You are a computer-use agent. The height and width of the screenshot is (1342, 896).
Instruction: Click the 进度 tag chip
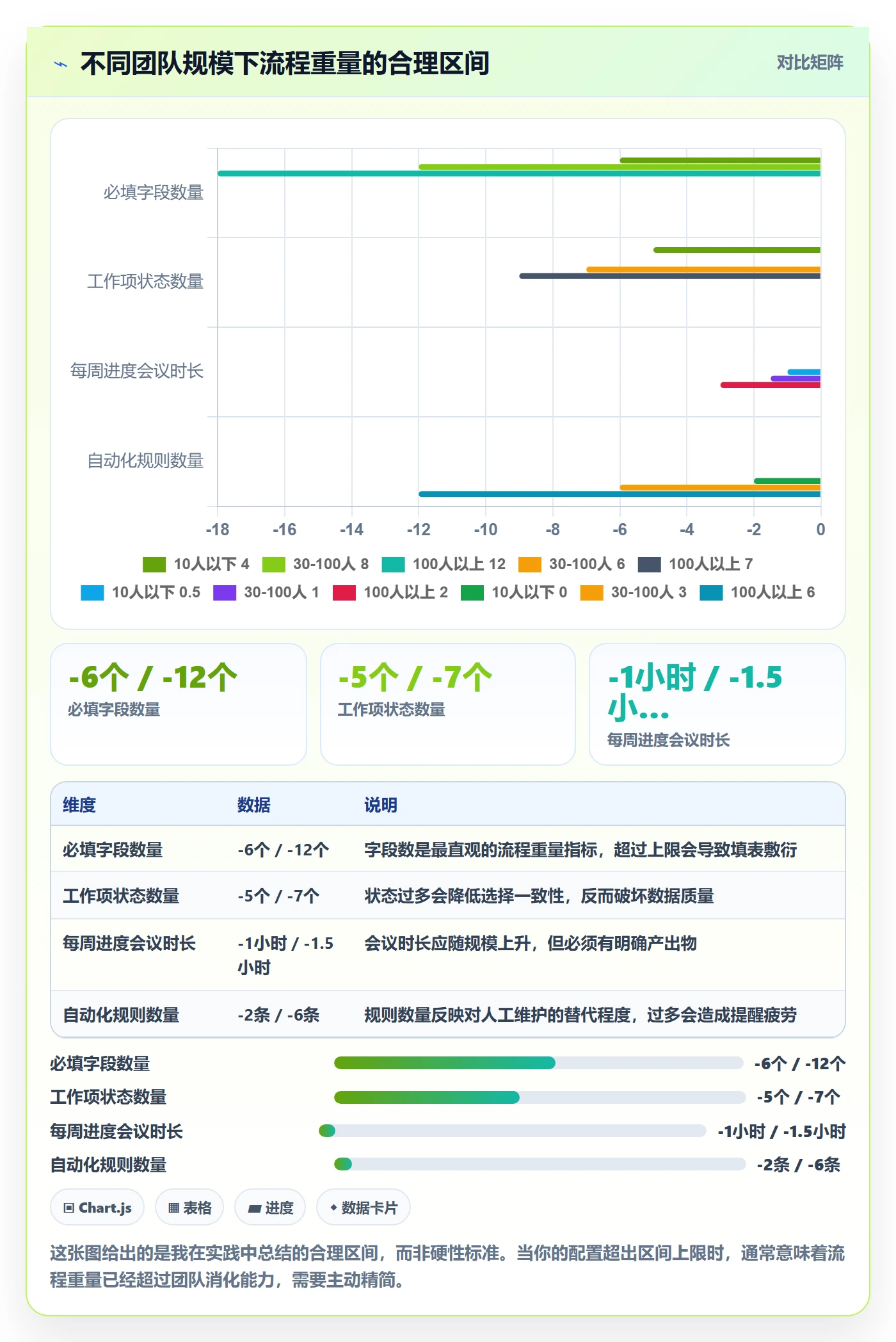click(x=270, y=1208)
